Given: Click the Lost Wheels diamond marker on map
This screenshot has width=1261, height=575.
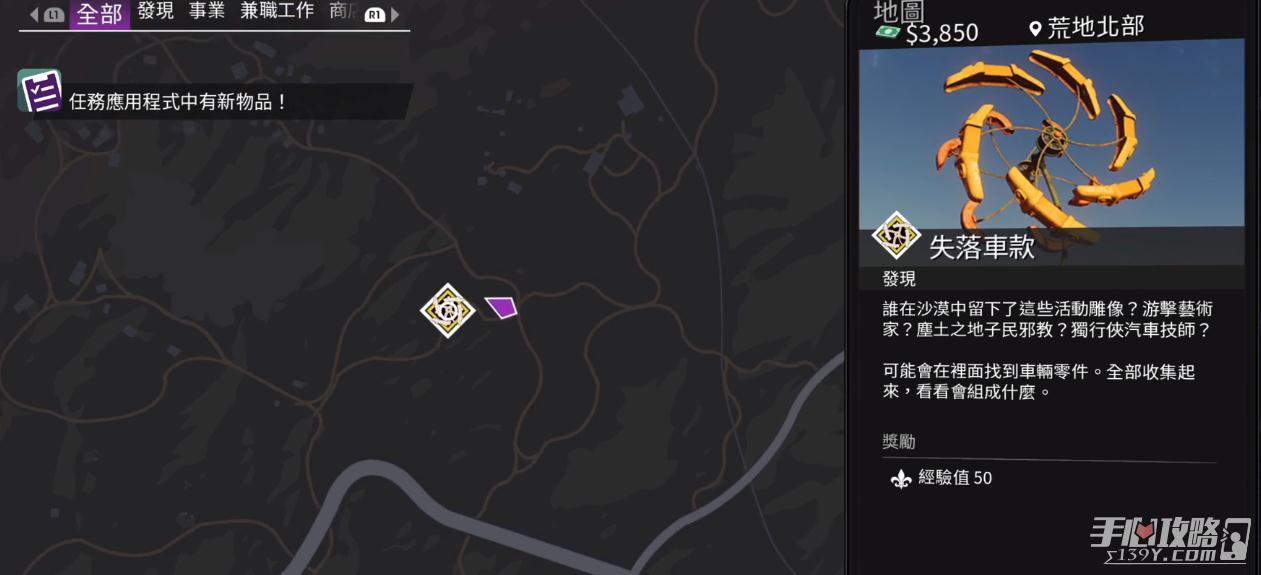Looking at the screenshot, I should [x=447, y=310].
